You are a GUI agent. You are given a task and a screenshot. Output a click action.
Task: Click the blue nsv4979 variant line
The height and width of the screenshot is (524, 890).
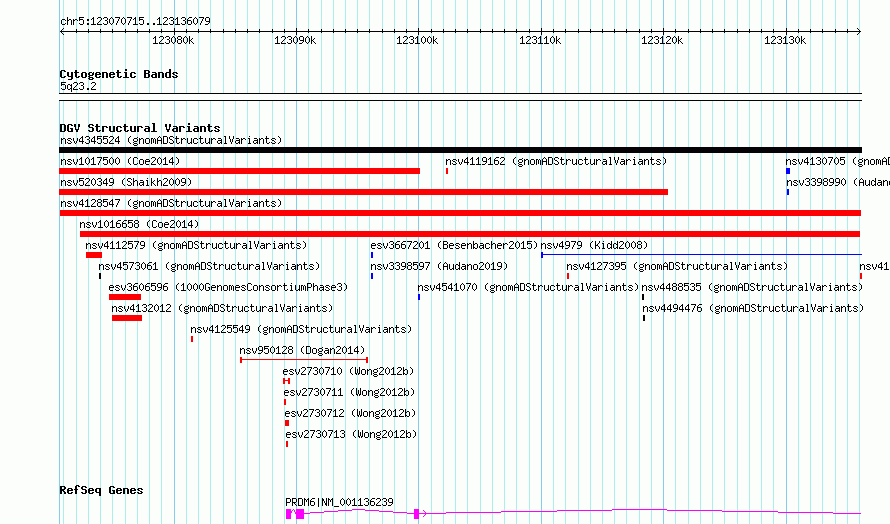point(702,255)
